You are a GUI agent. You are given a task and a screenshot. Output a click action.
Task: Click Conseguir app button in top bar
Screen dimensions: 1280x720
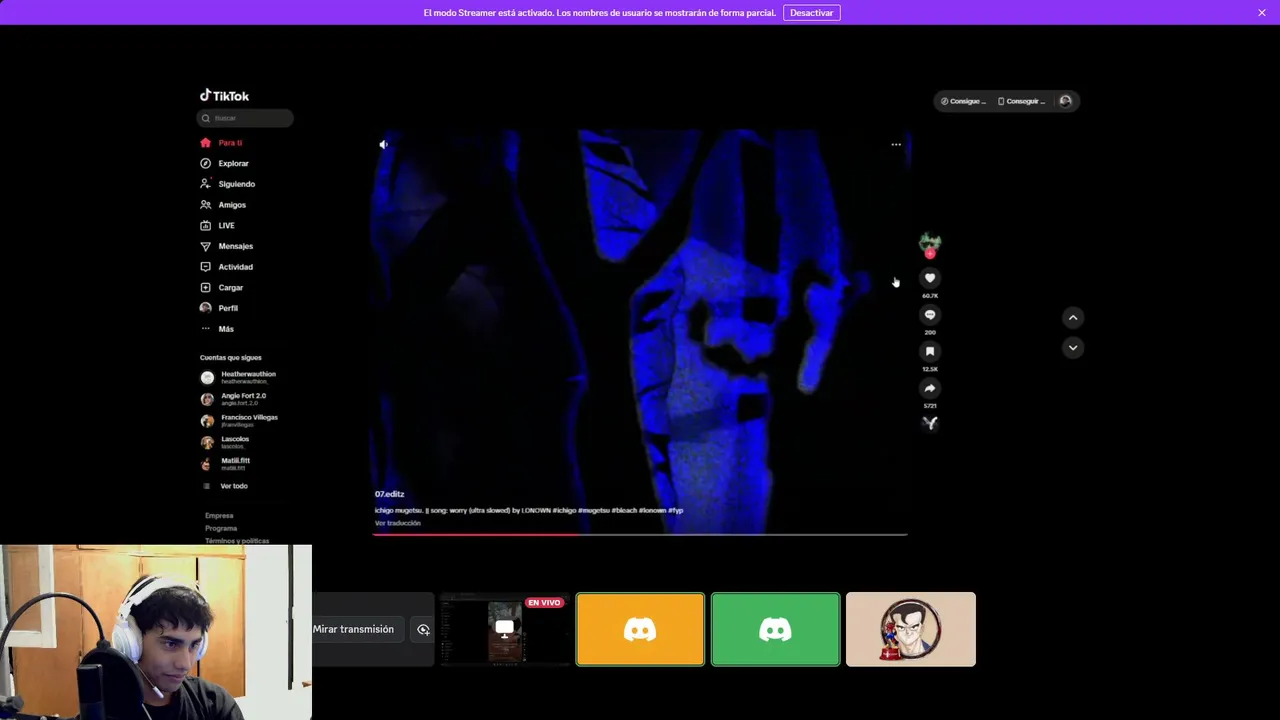1021,101
